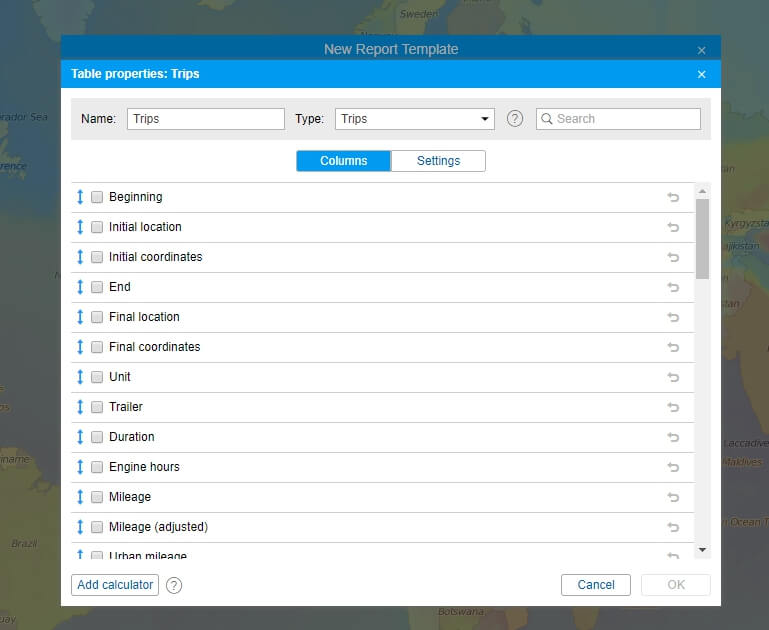Click the reorder arrow icon for Initial location
The height and width of the screenshot is (630, 769).
pyautogui.click(x=80, y=227)
